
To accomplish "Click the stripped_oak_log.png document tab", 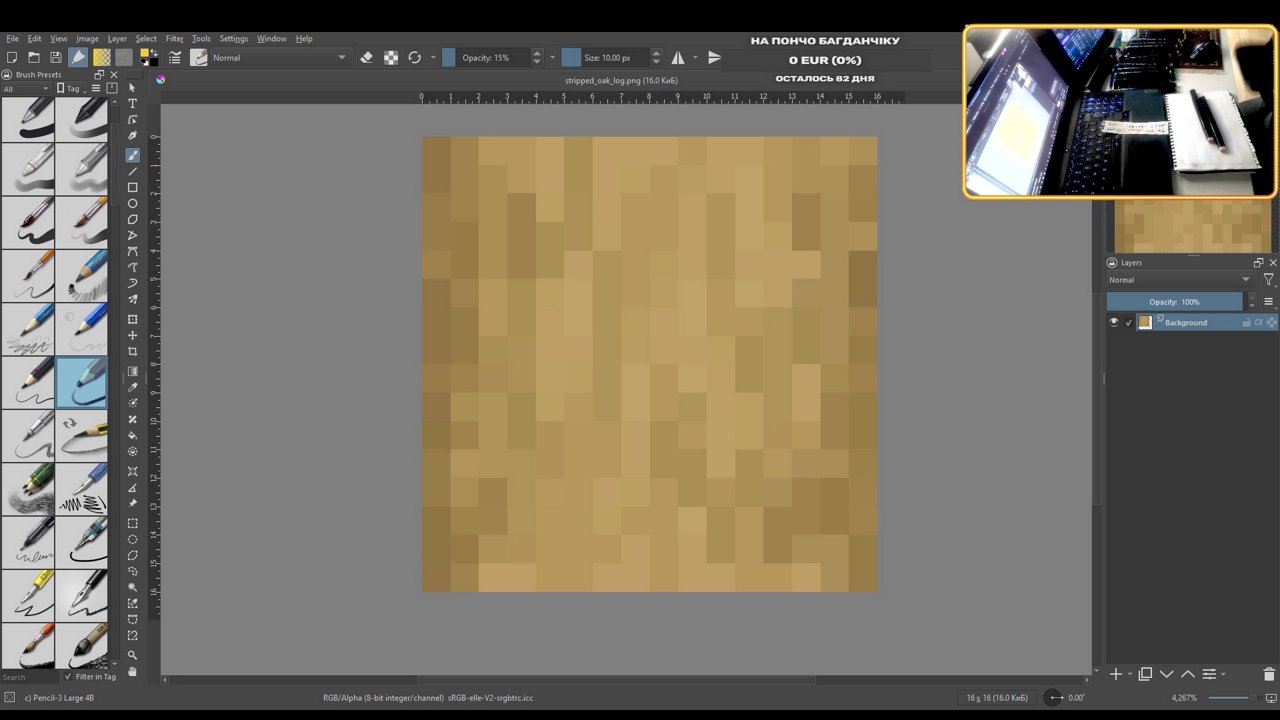I will click(x=622, y=80).
